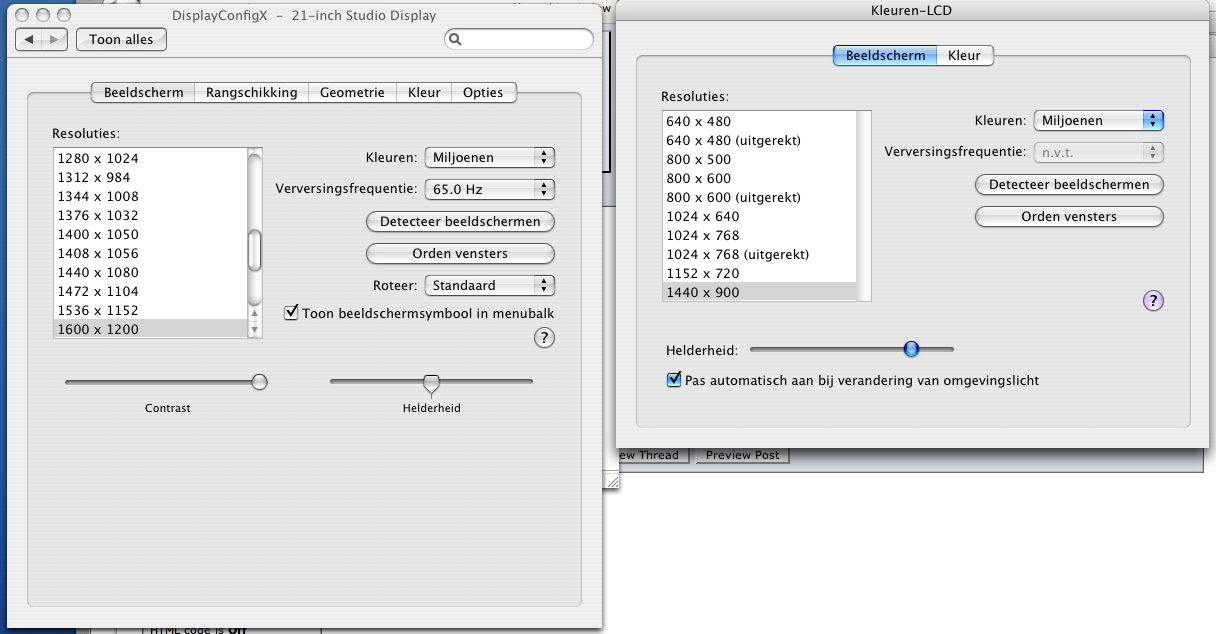Open the Roteer Standaard dropdown
The image size is (1216, 634).
click(490, 285)
